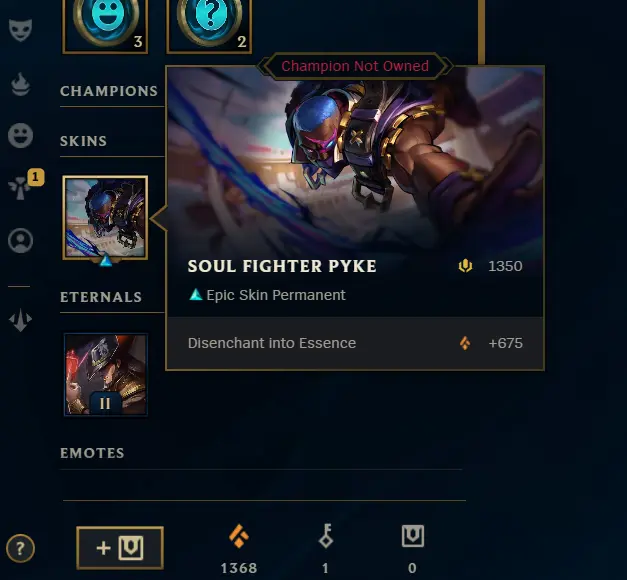Select the flame icon in sidebar

point(20,84)
